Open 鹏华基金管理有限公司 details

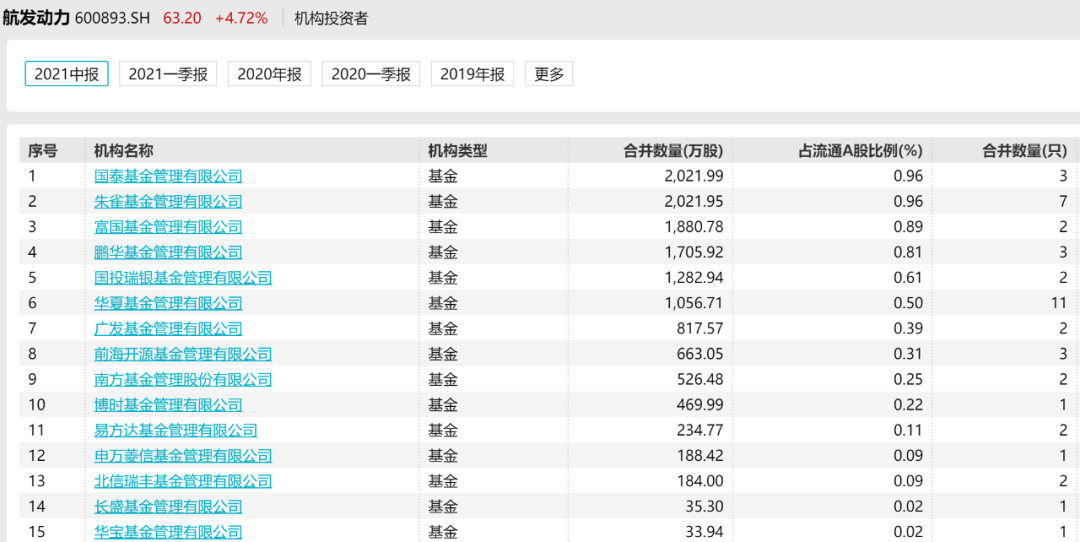(169, 253)
